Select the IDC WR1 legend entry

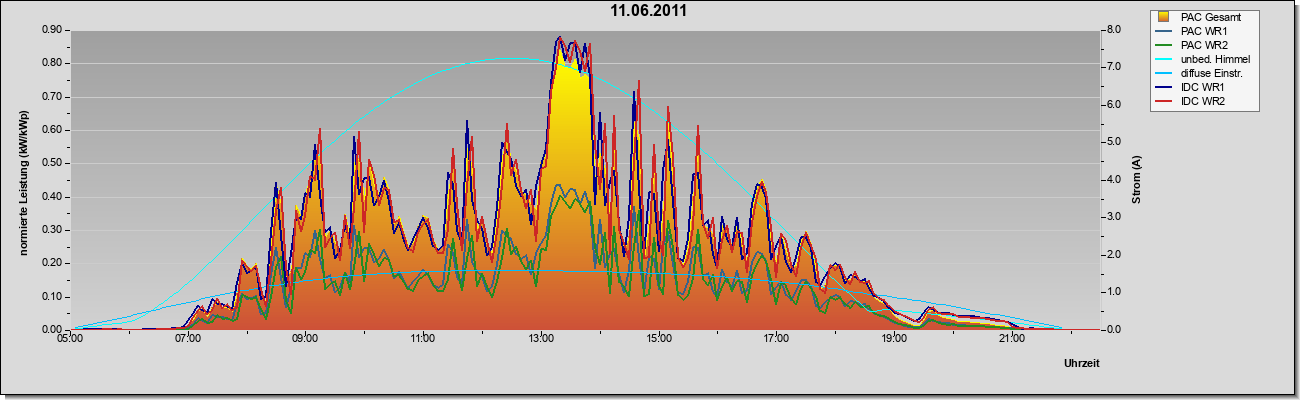(x=1203, y=88)
